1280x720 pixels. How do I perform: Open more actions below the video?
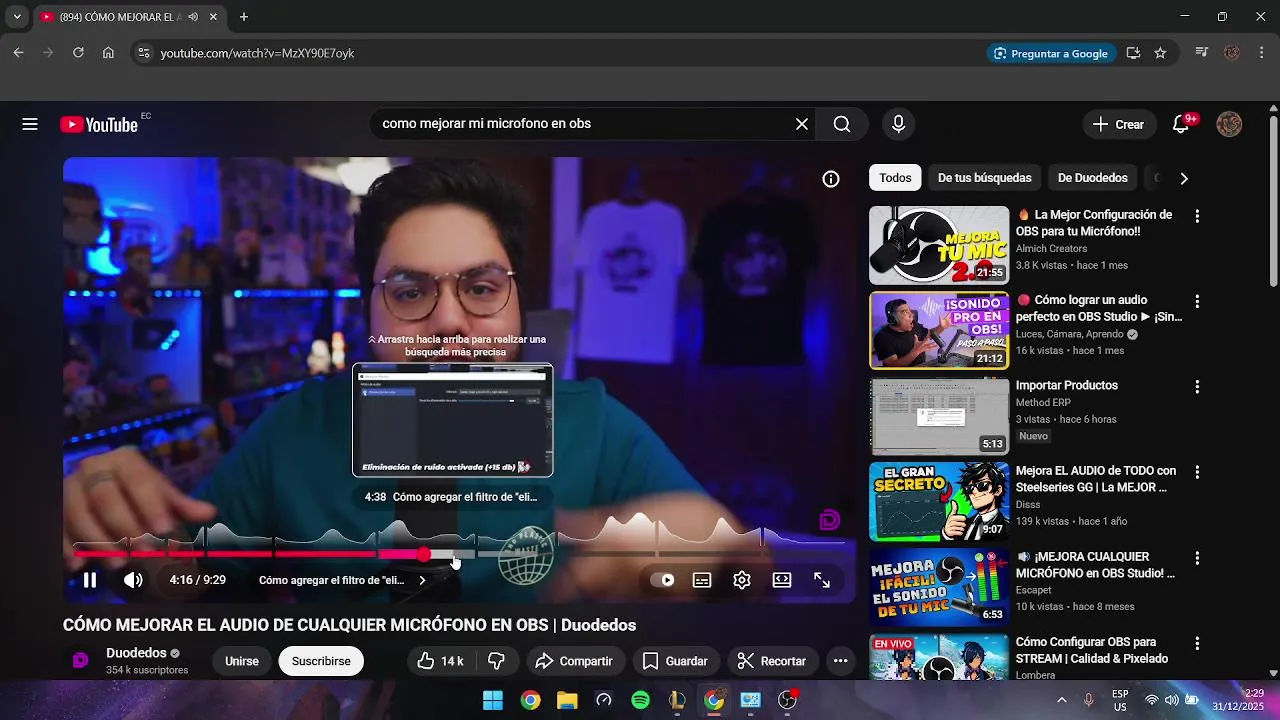(x=840, y=661)
